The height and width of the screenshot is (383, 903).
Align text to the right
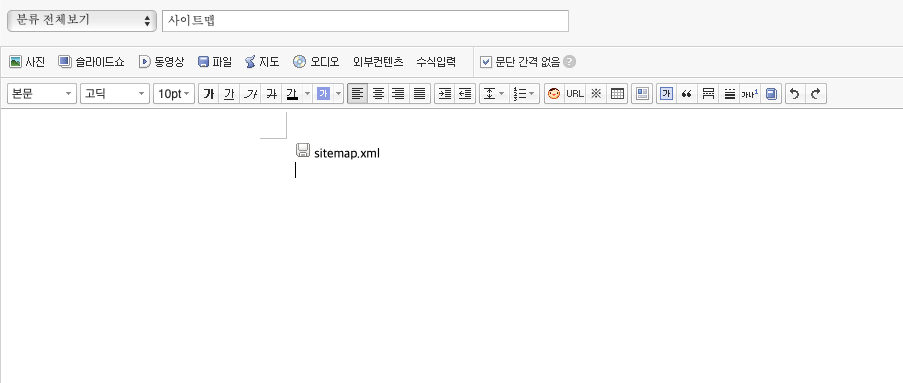(x=399, y=93)
